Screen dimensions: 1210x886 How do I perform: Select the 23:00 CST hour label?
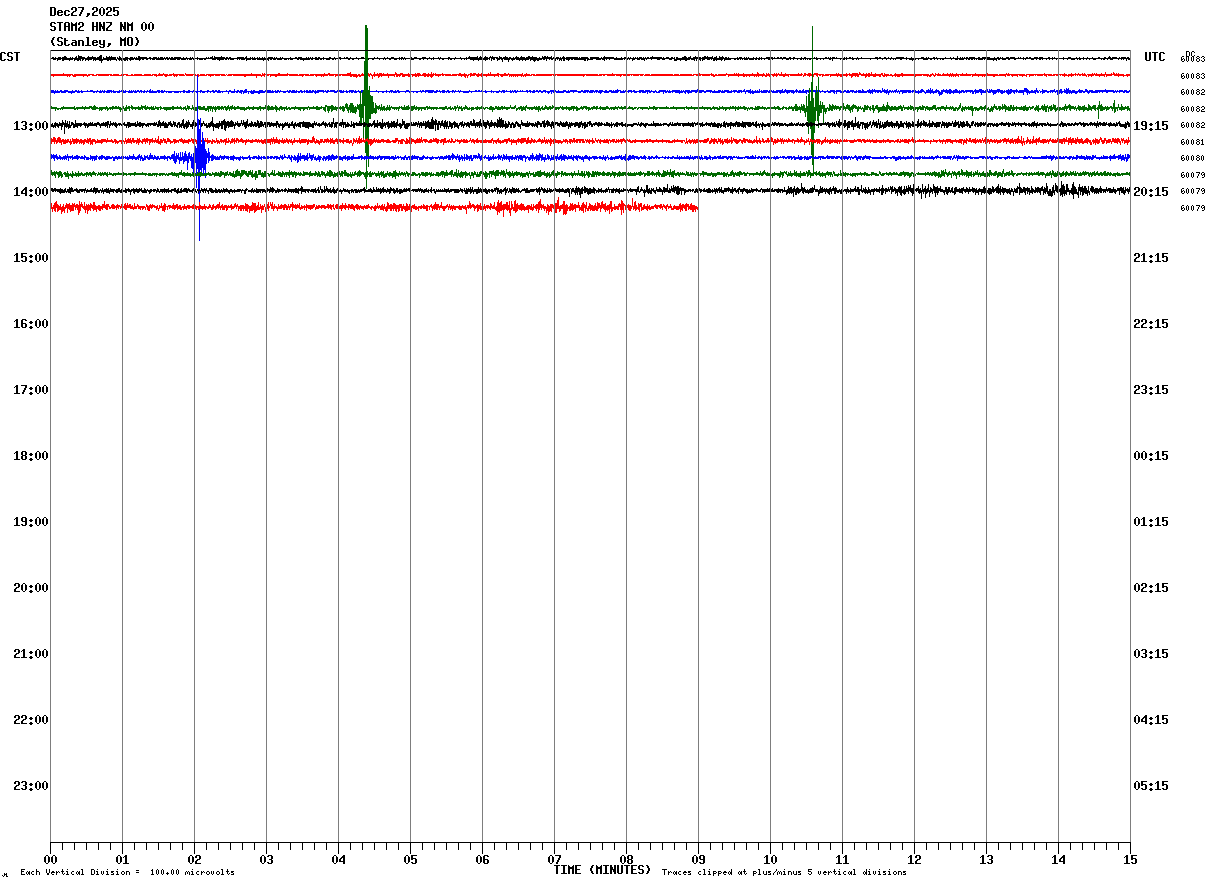30,786
